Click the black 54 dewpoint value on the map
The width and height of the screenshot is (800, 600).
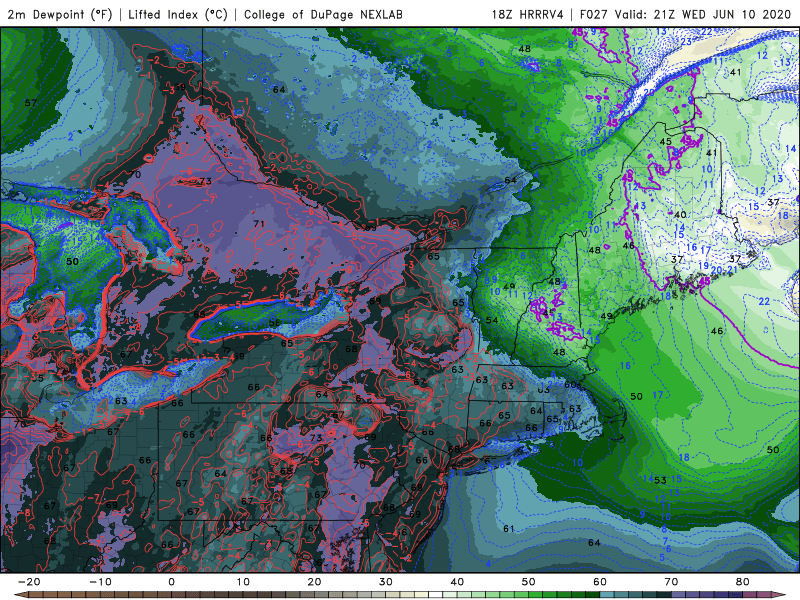coord(492,320)
